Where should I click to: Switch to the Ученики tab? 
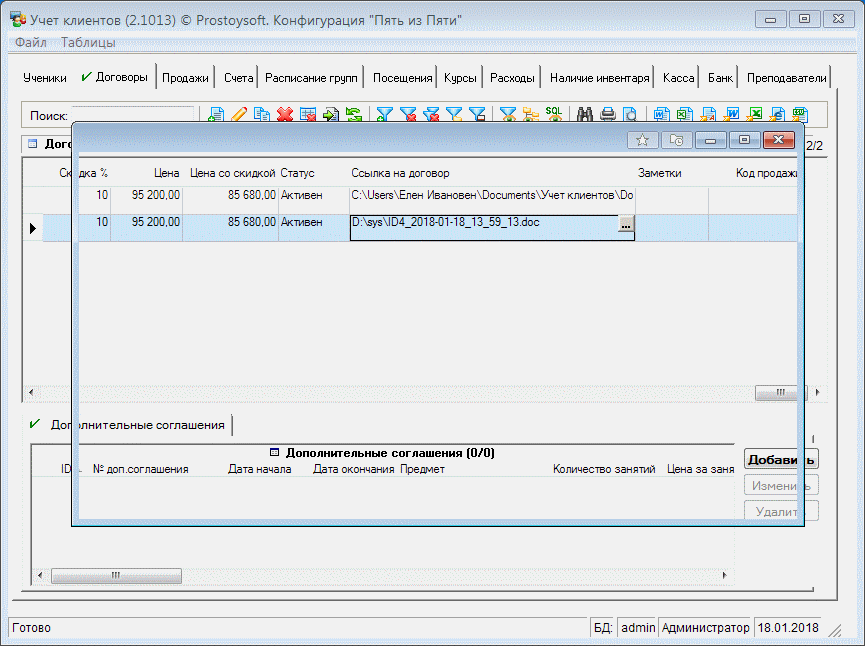click(45, 78)
